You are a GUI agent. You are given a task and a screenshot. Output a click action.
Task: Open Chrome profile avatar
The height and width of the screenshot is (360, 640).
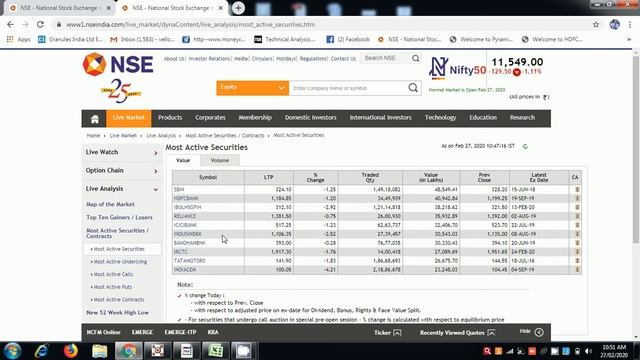[x=615, y=24]
